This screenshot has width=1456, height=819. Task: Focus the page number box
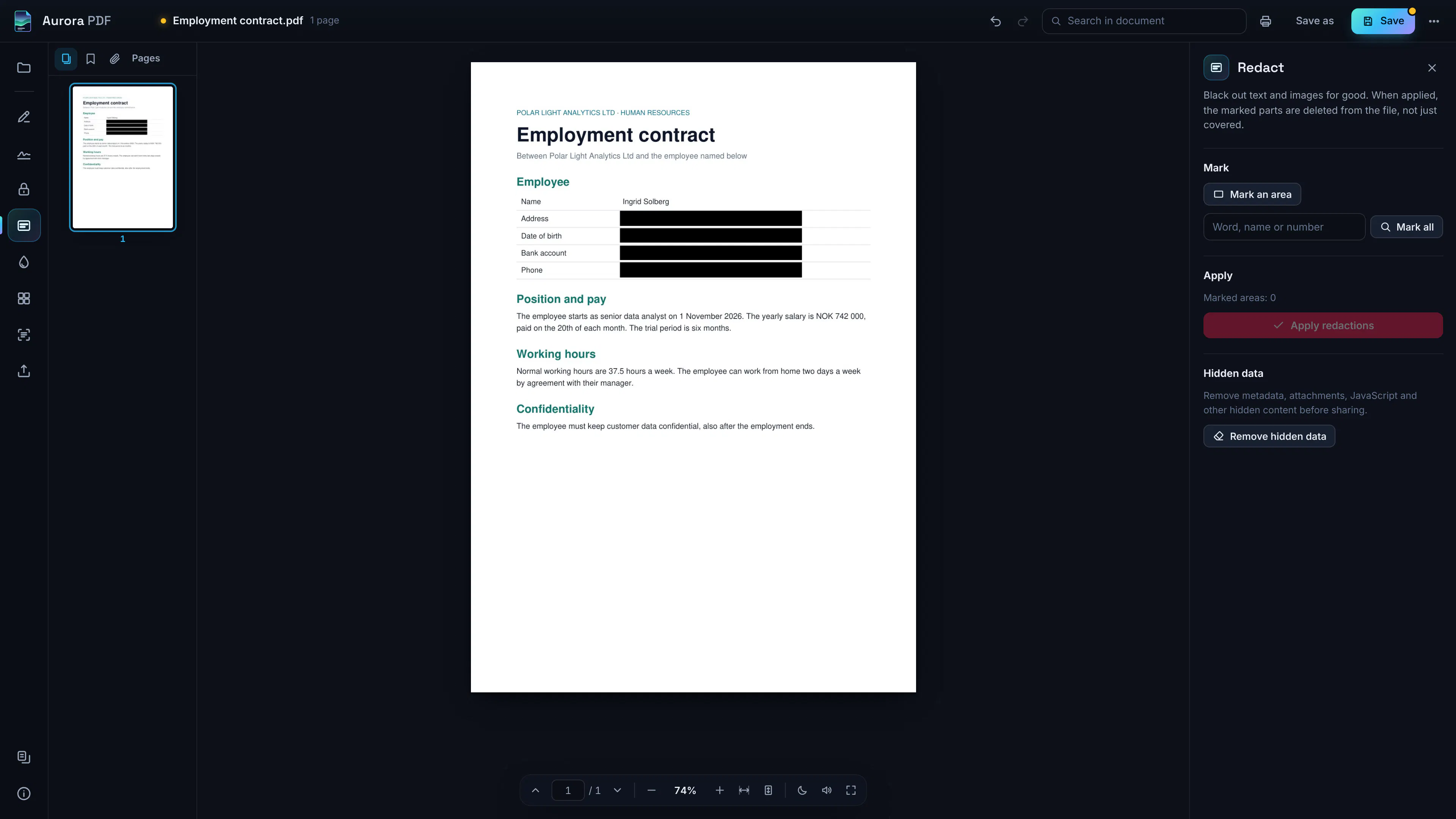(568, 790)
